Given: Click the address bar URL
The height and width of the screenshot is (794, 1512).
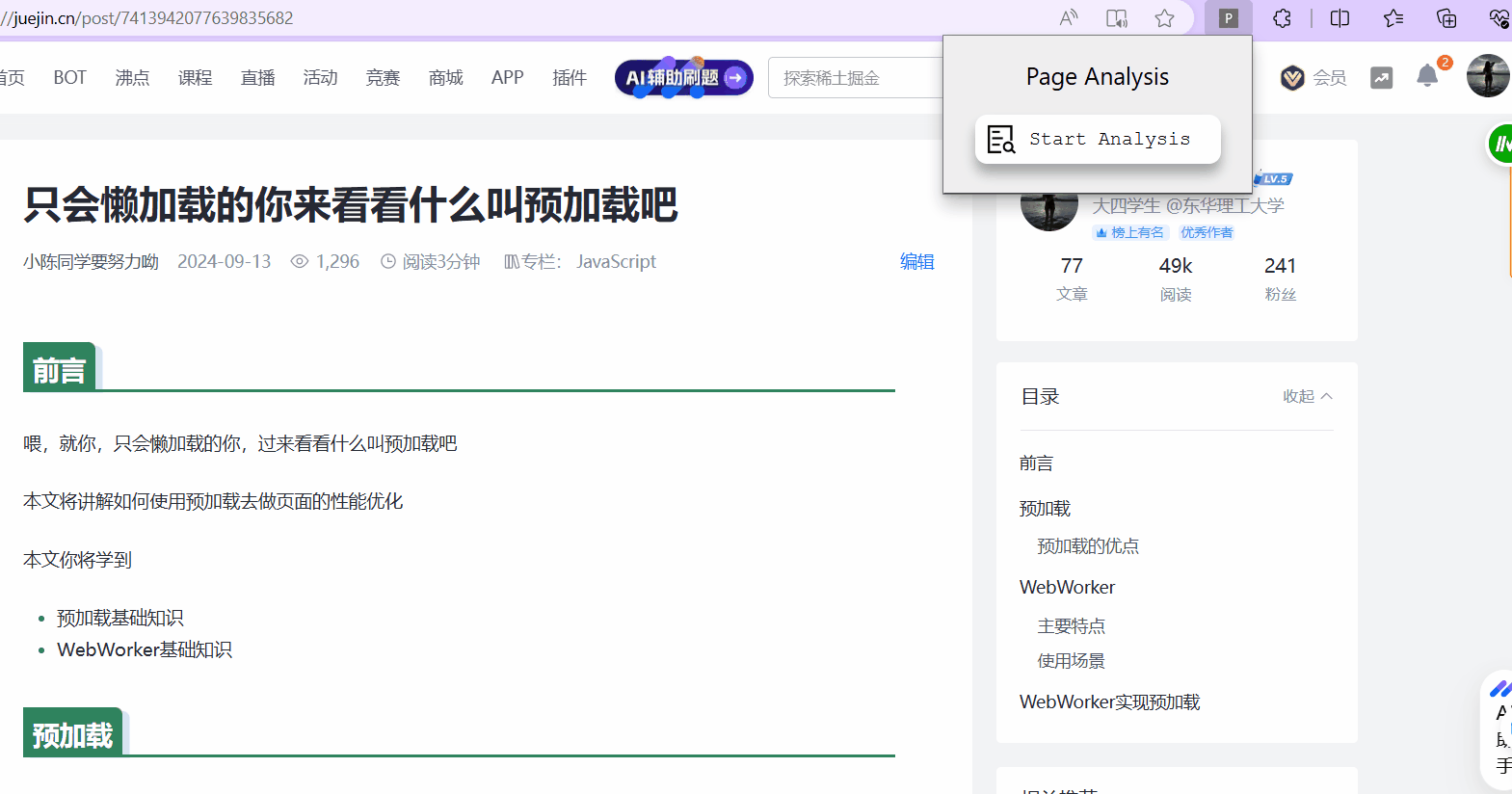Looking at the screenshot, I should click(x=146, y=18).
